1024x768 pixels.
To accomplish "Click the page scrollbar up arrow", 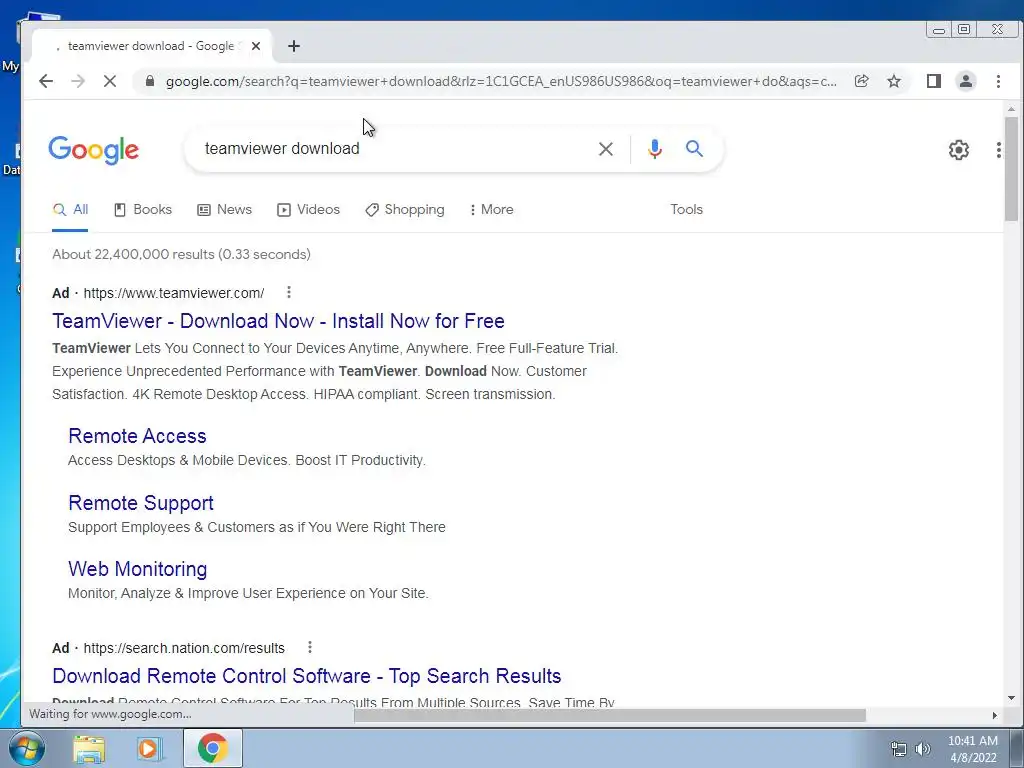I will click(x=1011, y=109).
